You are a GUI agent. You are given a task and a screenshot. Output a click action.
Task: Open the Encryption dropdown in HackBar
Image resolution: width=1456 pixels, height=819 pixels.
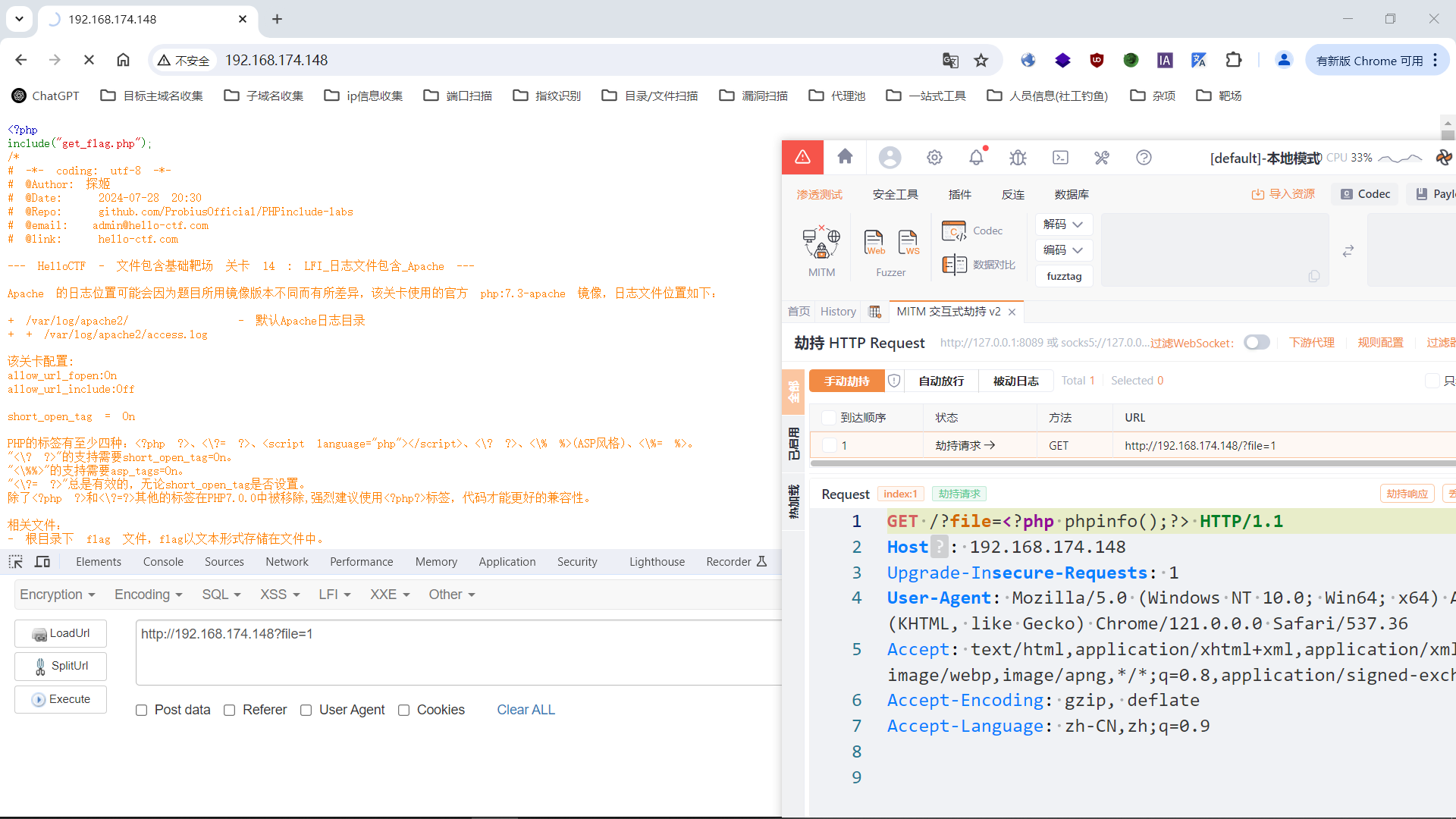pos(58,595)
